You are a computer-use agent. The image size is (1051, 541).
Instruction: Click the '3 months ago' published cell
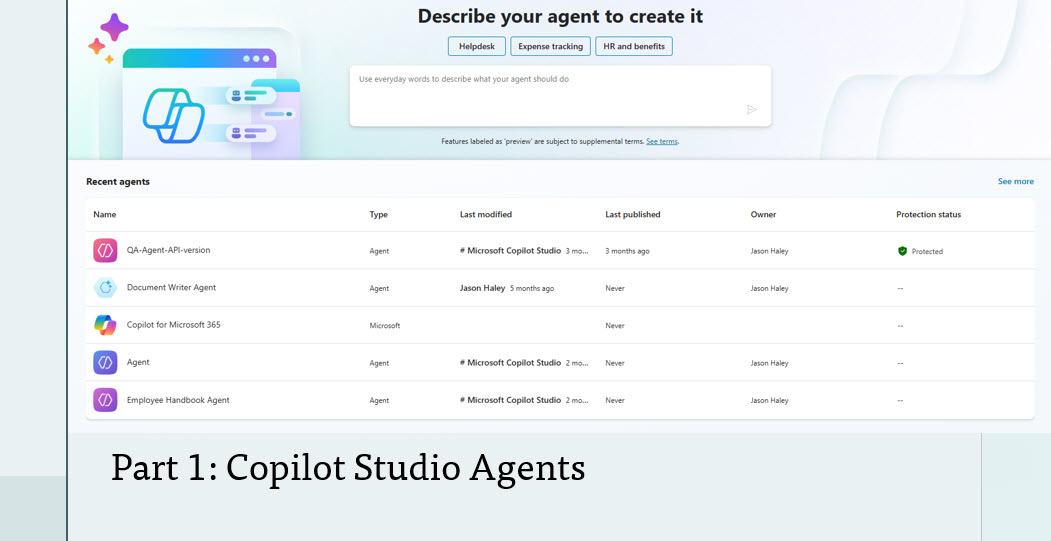(x=627, y=251)
